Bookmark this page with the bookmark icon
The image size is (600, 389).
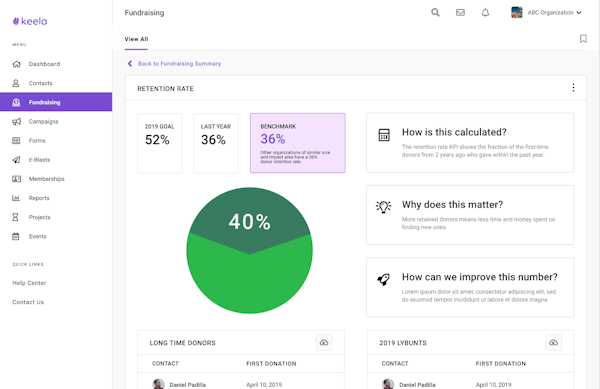[583, 39]
